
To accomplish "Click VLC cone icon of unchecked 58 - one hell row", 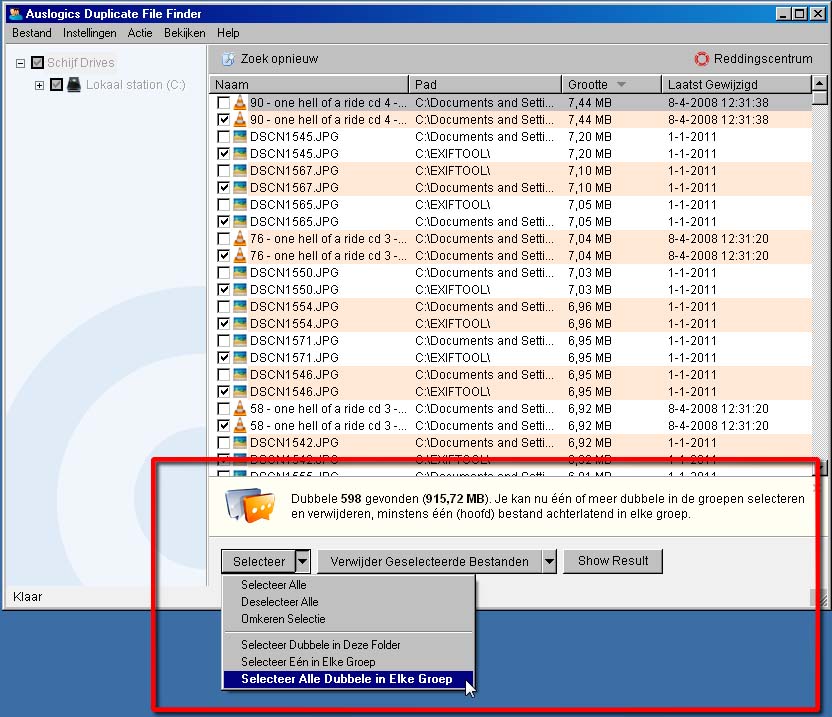I will tap(240, 408).
